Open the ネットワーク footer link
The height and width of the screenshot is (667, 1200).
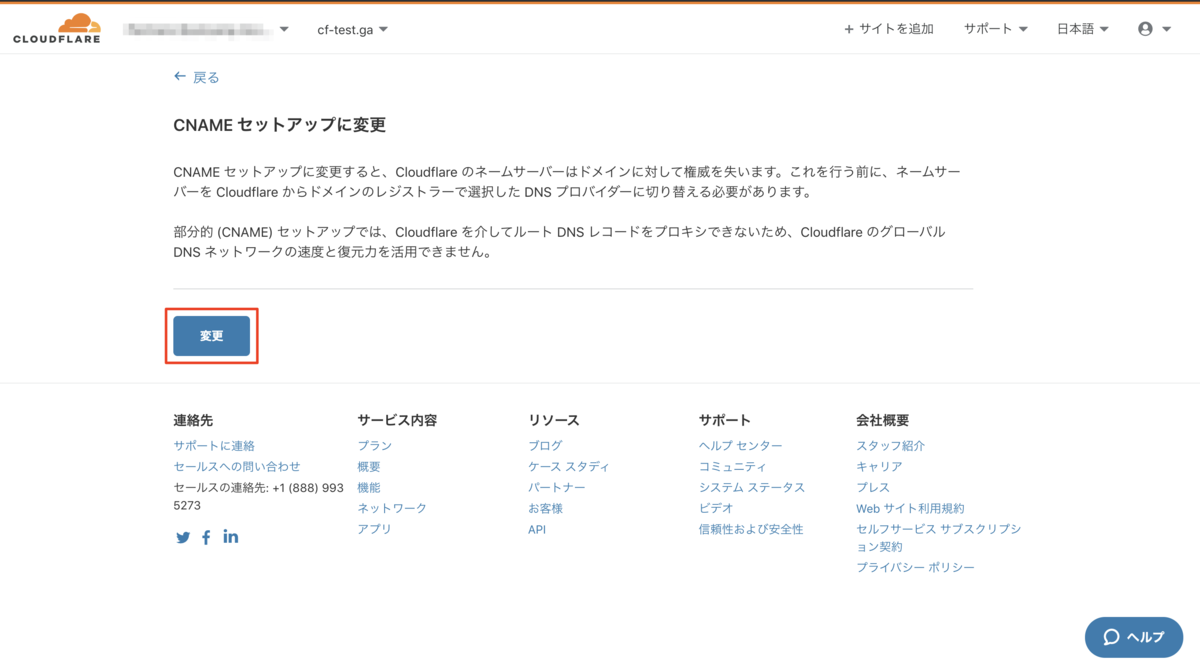pyautogui.click(x=392, y=509)
